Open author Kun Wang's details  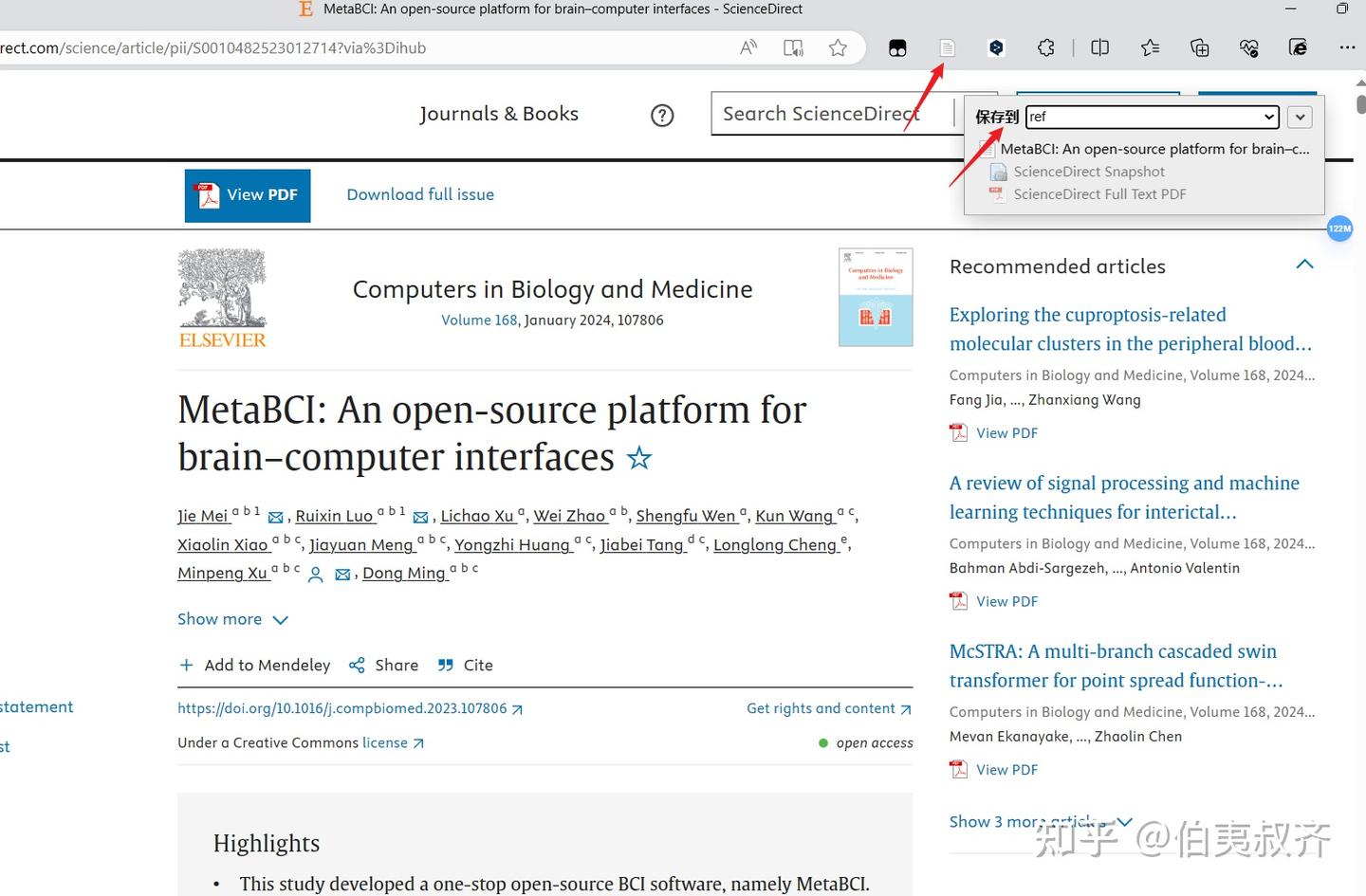[x=794, y=516]
